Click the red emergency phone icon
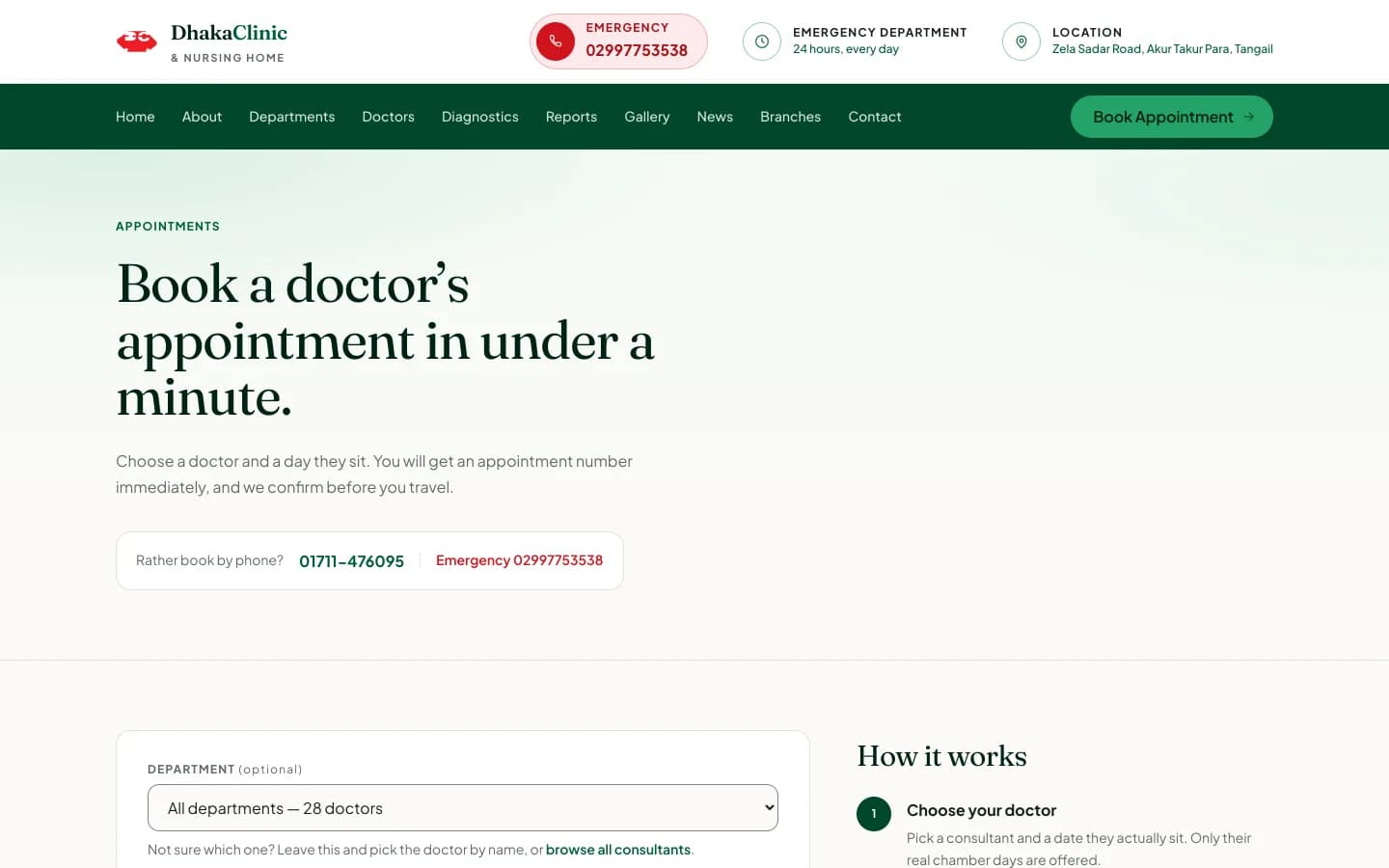The height and width of the screenshot is (868, 1389). click(x=556, y=41)
